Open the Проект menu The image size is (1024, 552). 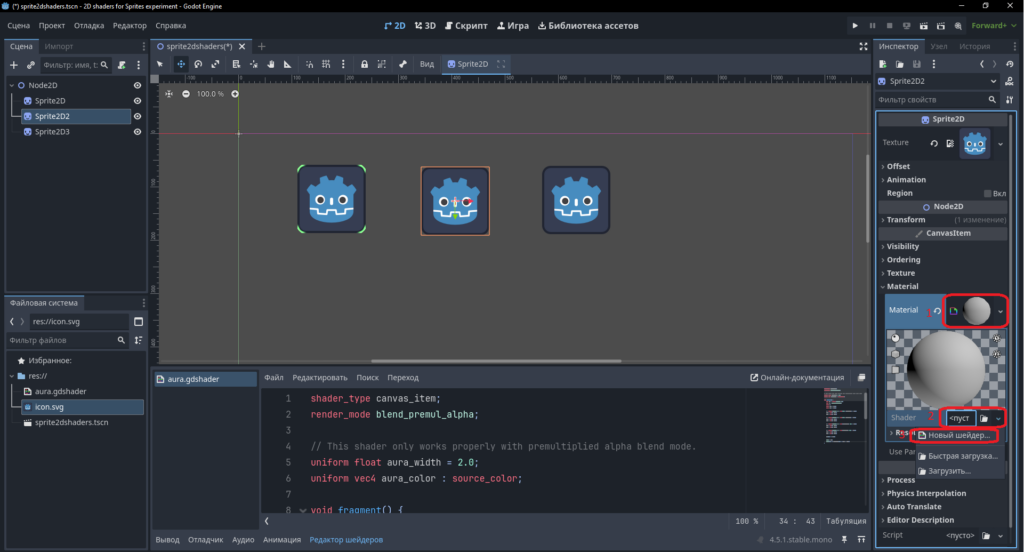52,25
